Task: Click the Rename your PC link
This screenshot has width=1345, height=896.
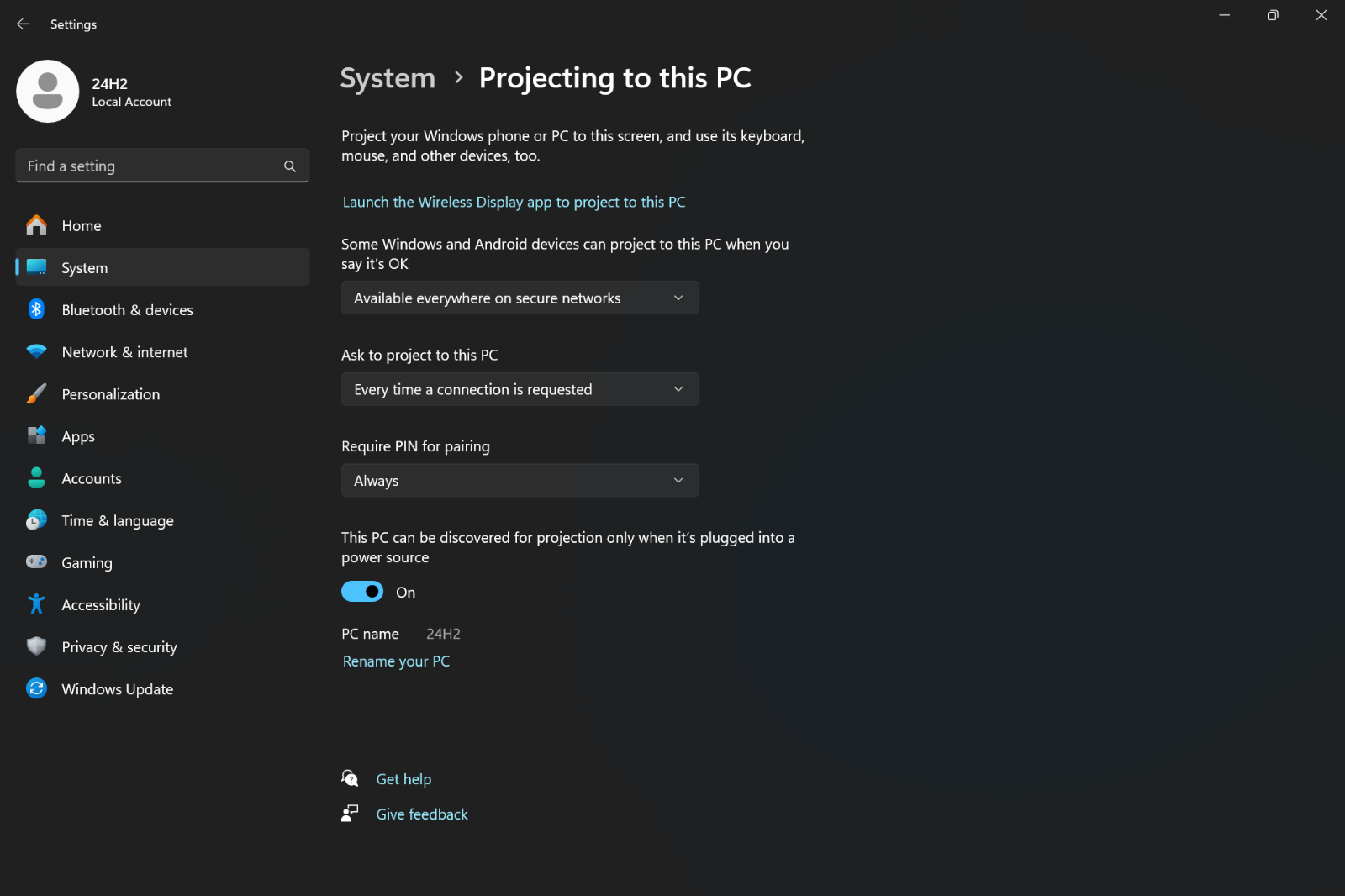Action: [x=396, y=661]
